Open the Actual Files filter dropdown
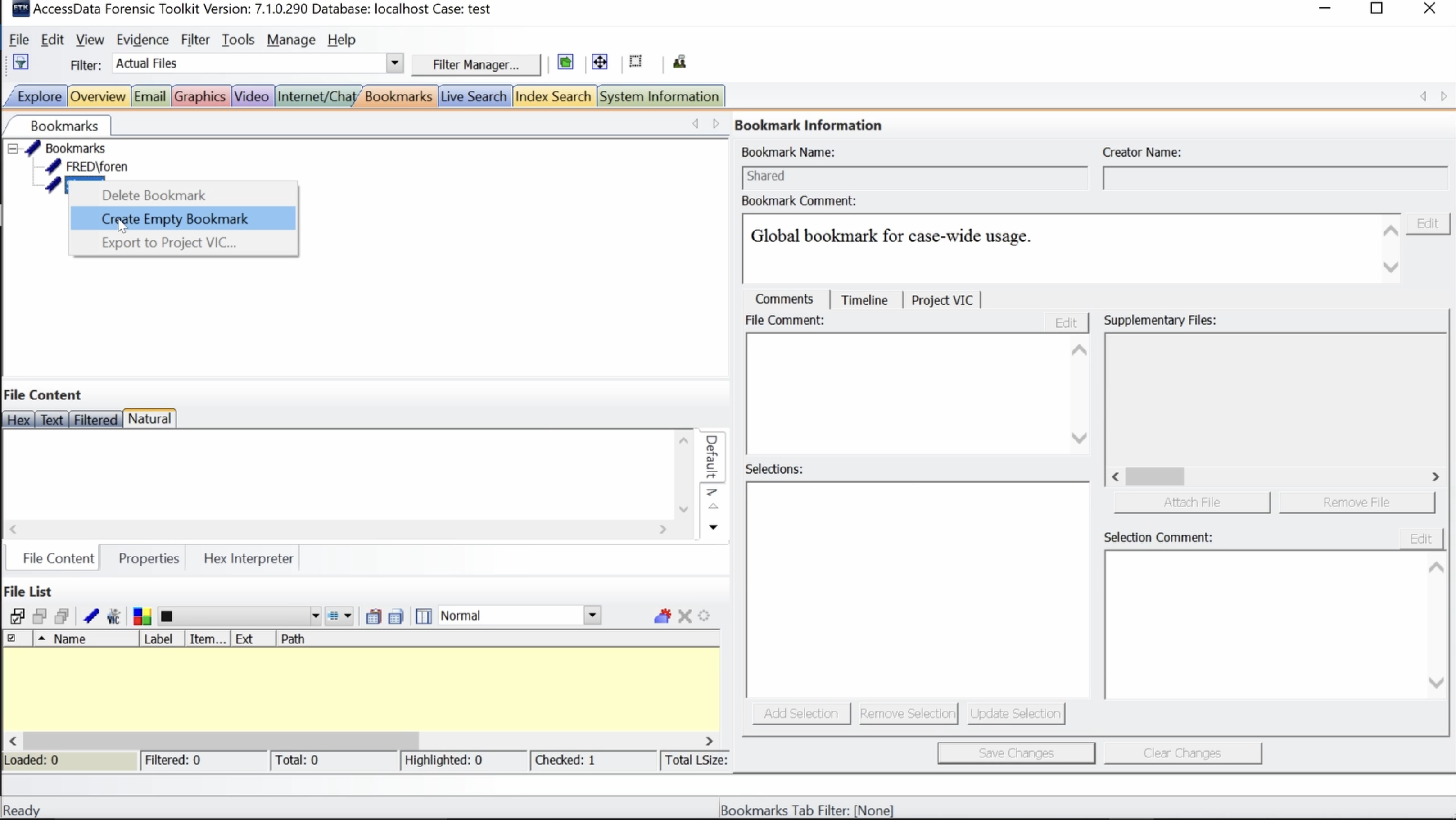Image resolution: width=1456 pixels, height=820 pixels. pyautogui.click(x=394, y=63)
